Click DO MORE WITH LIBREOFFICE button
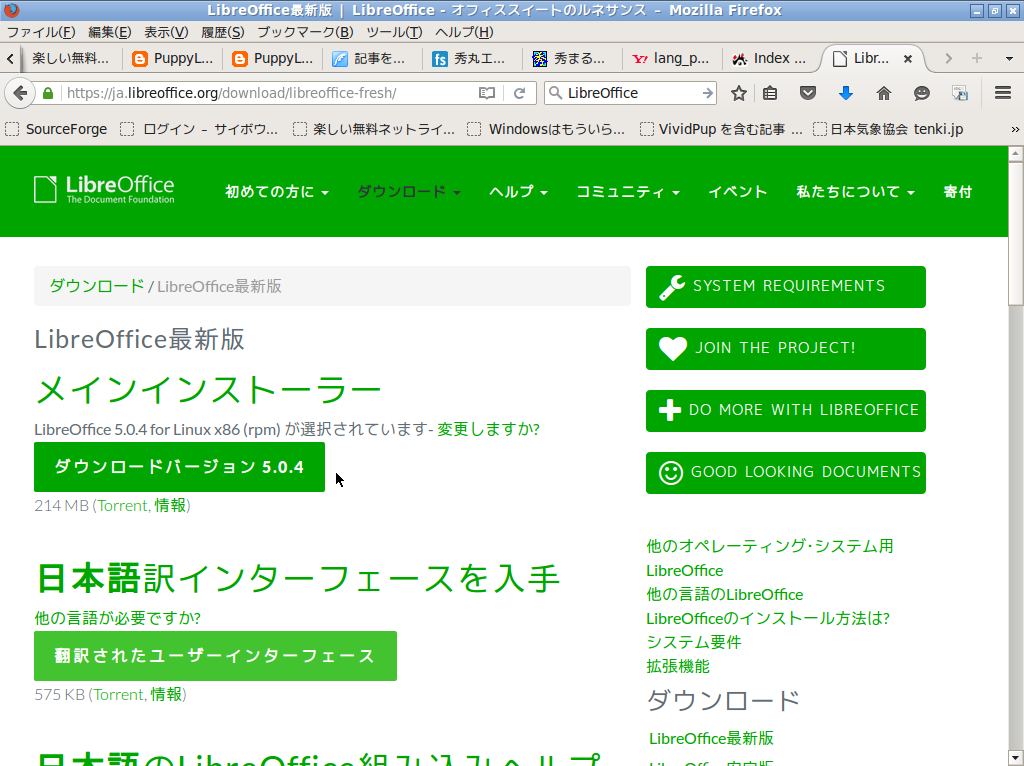The width and height of the screenshot is (1024, 766). click(786, 411)
